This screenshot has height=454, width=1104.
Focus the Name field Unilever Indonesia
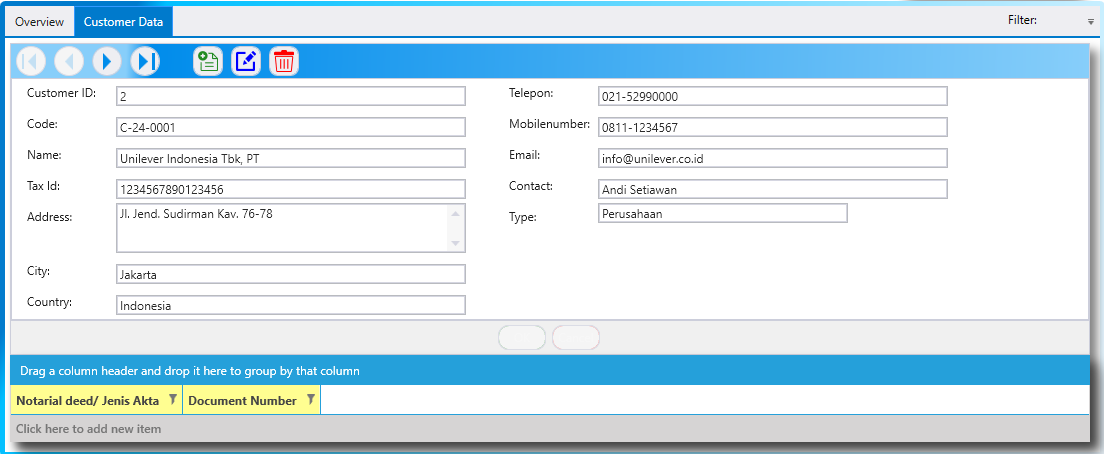pyautogui.click(x=291, y=158)
